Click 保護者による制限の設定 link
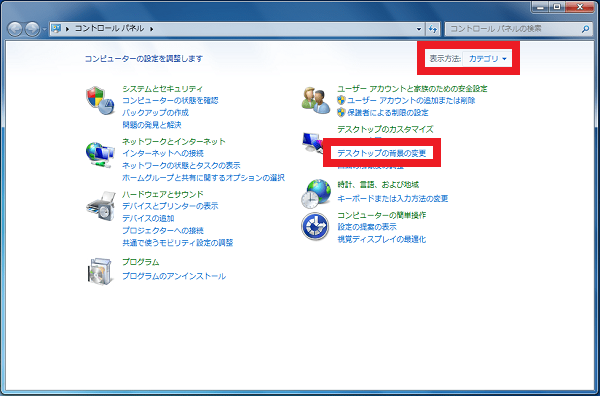This screenshot has height=396, width=600. pyautogui.click(x=388, y=113)
